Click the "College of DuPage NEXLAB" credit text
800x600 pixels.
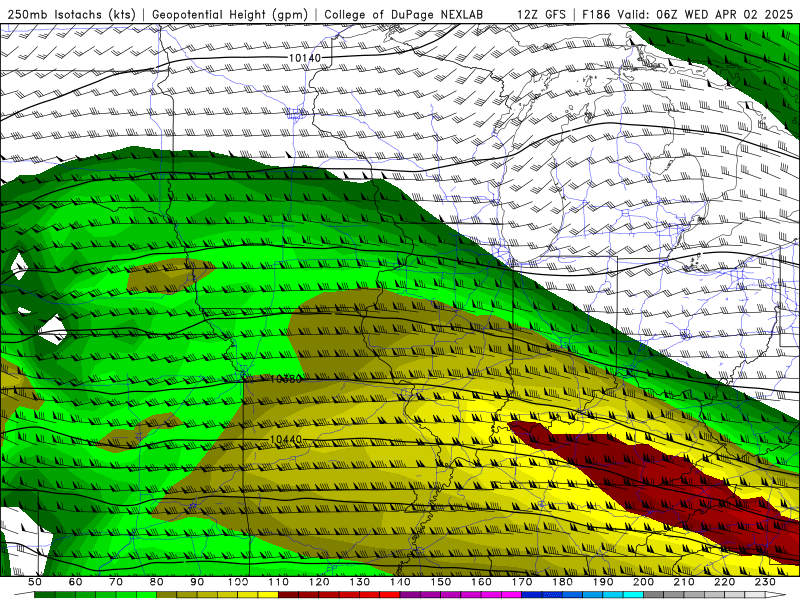pos(404,15)
